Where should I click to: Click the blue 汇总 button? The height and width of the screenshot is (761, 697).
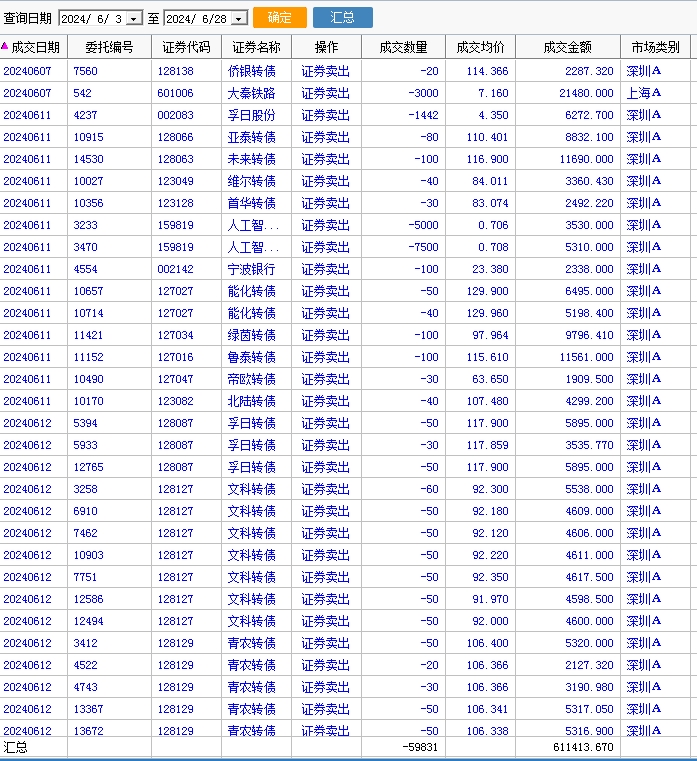pyautogui.click(x=343, y=17)
